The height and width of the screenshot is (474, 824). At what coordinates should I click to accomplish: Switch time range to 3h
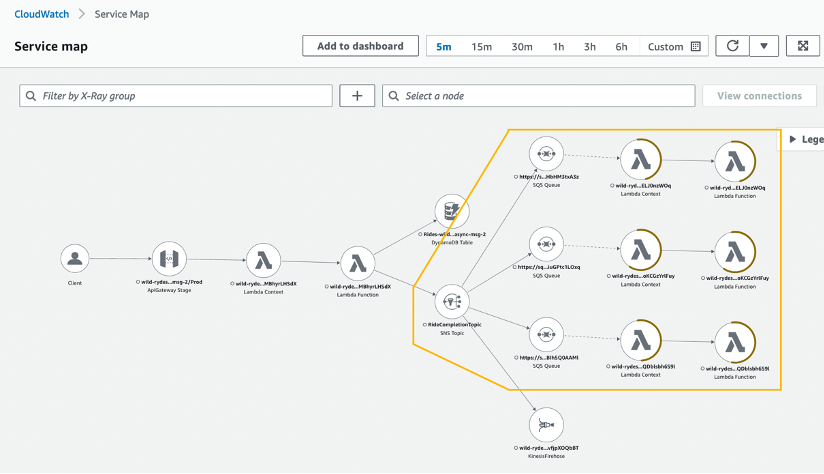click(590, 46)
